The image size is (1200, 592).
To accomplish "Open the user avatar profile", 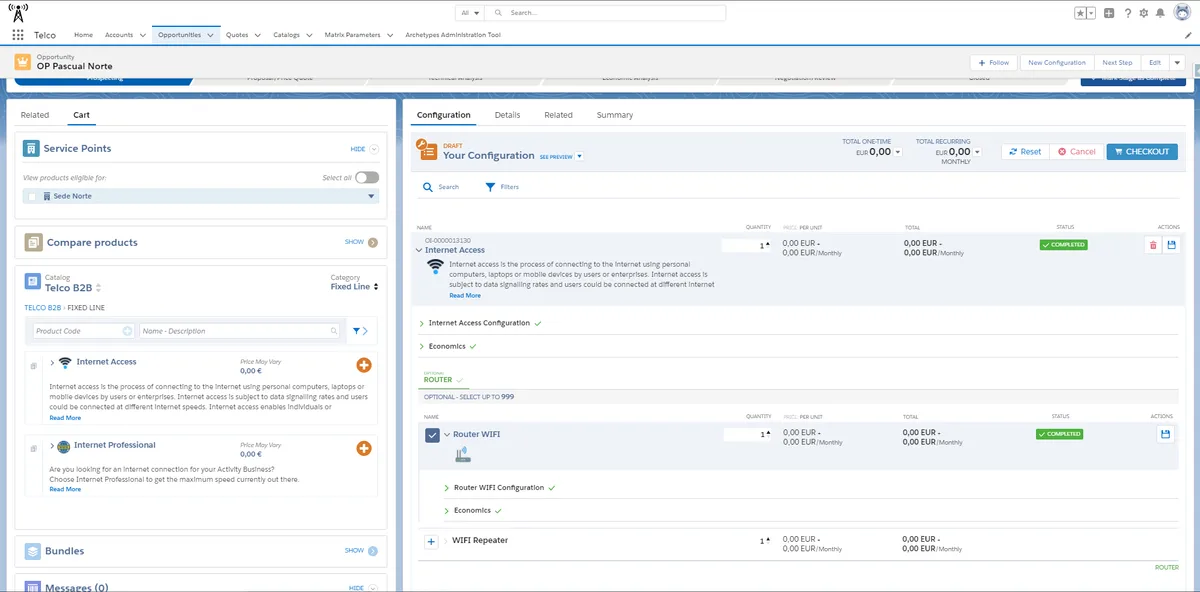I will click(1180, 13).
